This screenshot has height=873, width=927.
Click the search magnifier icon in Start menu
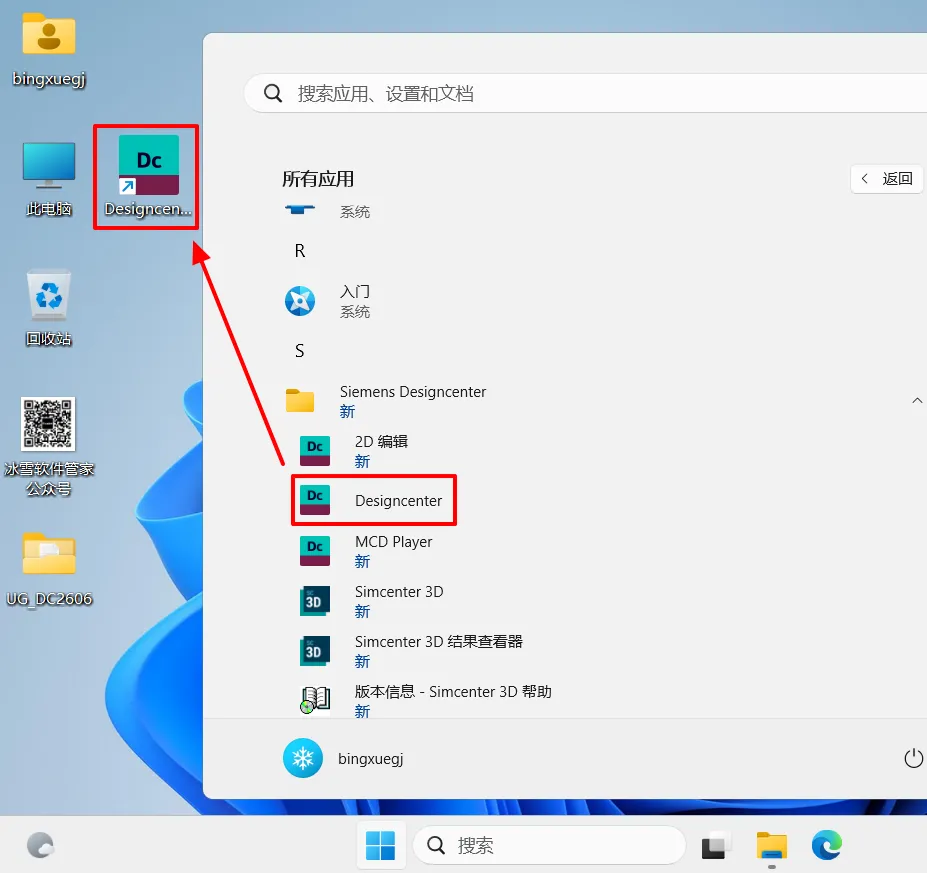[273, 93]
